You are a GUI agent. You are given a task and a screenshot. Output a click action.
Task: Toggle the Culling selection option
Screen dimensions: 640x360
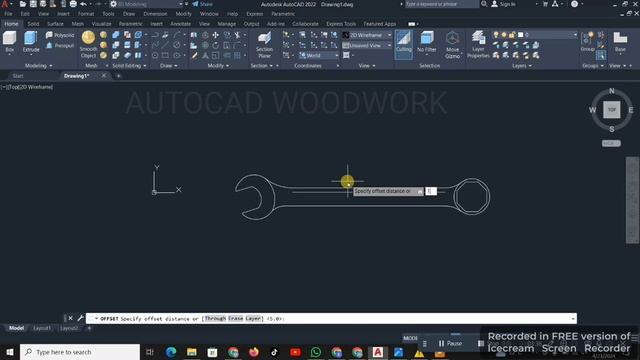404,44
